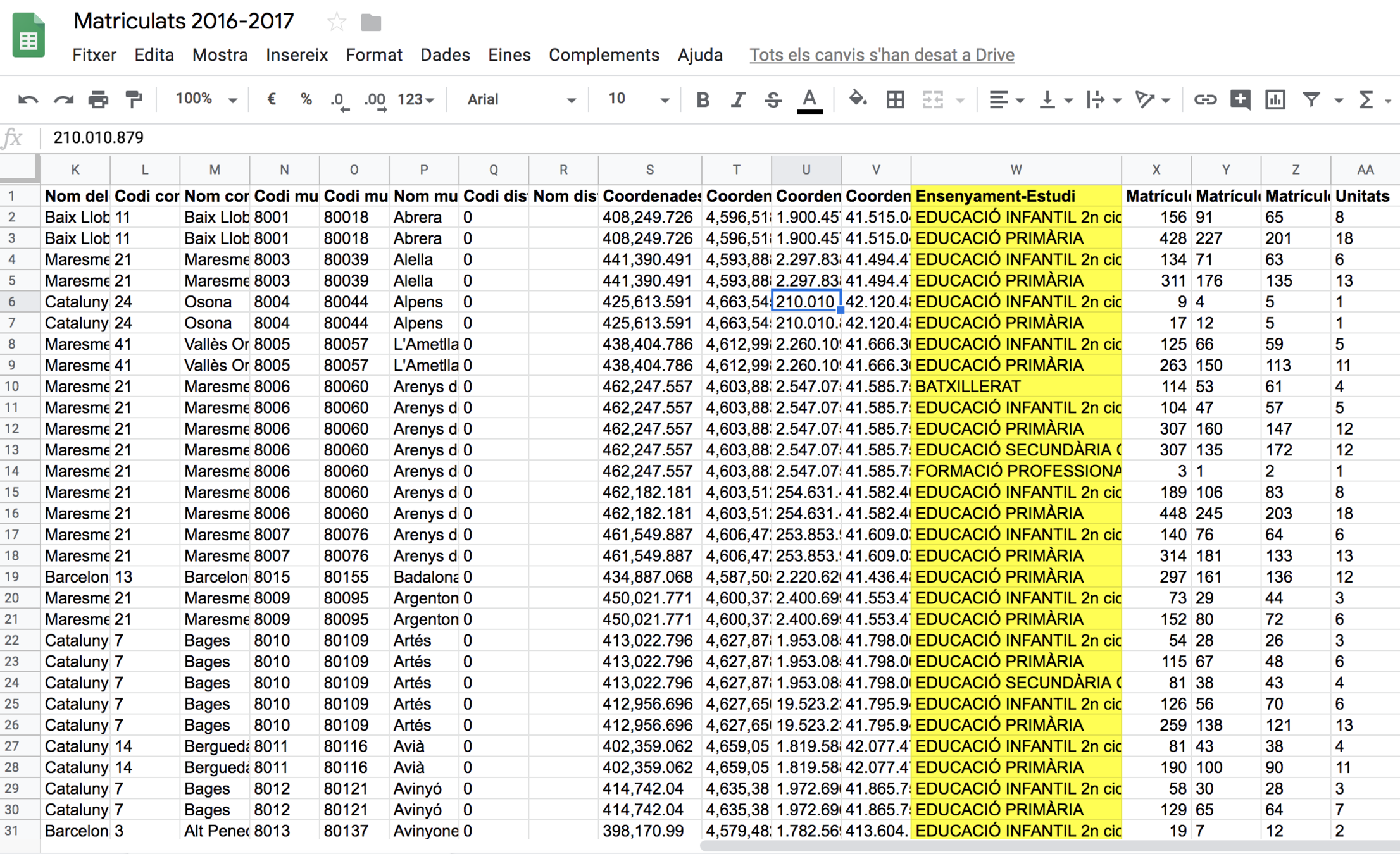Image resolution: width=1400 pixels, height=854 pixels.
Task: Expand the font size 10 dropdown
Action: [x=637, y=99]
